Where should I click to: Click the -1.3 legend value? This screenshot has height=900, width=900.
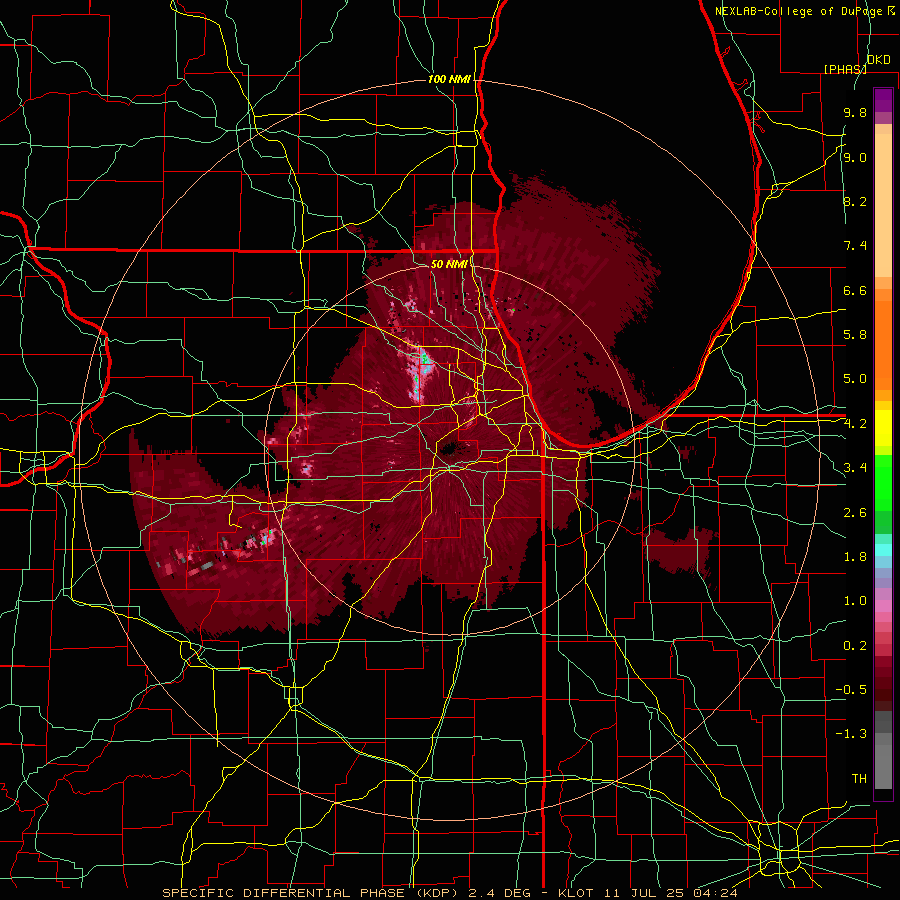[x=851, y=734]
